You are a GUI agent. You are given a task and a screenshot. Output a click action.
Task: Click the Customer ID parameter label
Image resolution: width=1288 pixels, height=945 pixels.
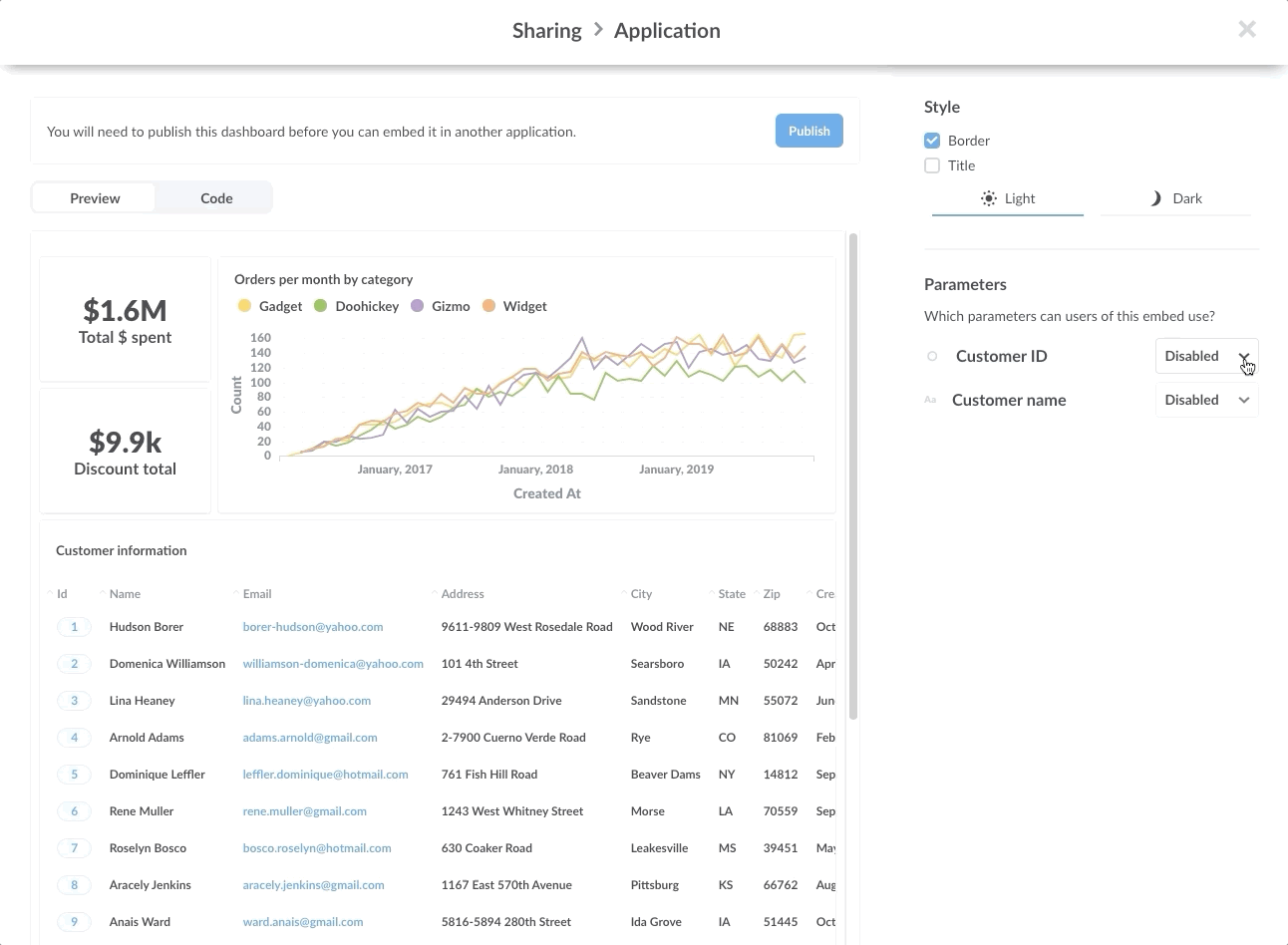point(1001,356)
